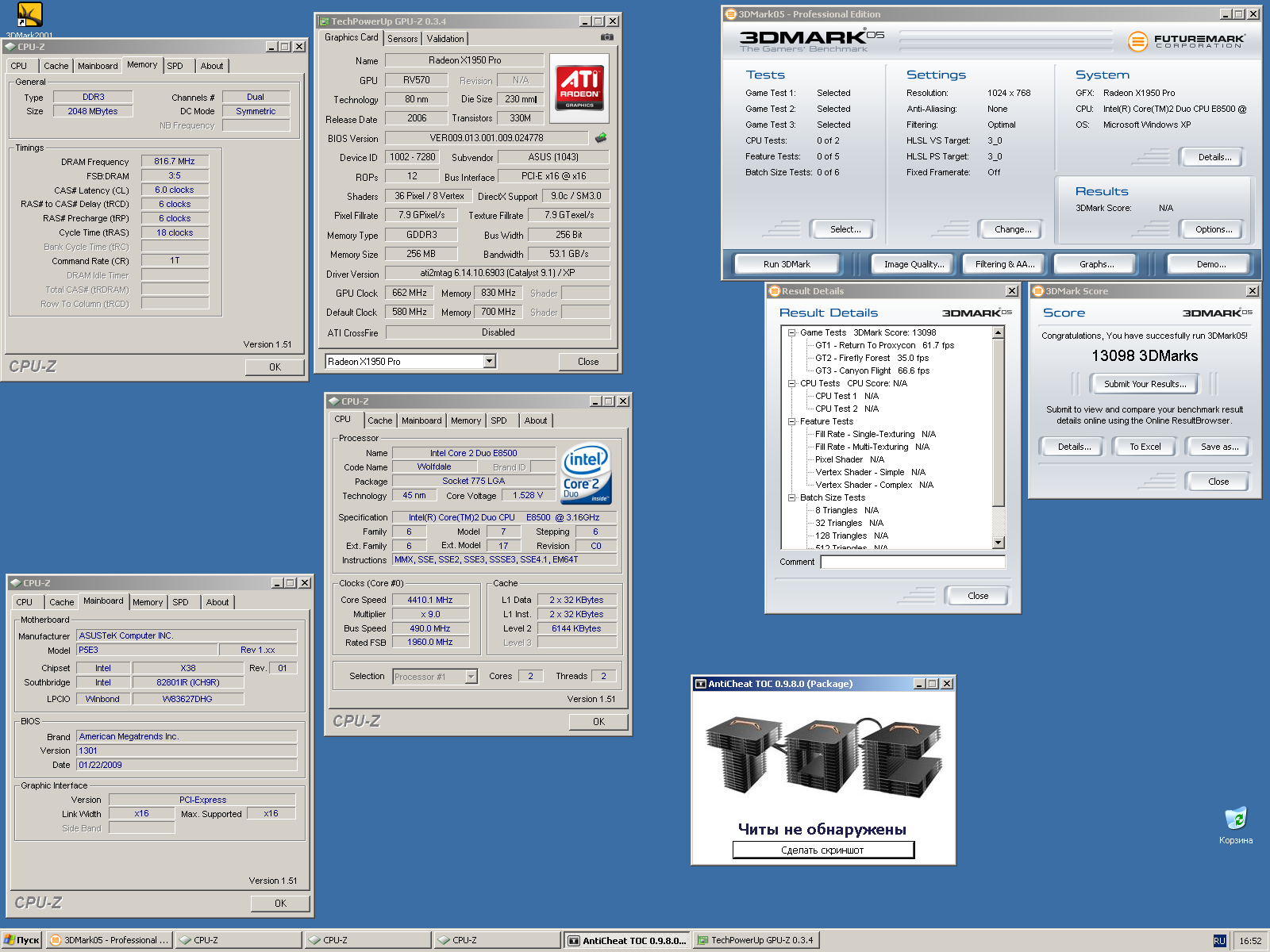Collapse the Batch Size Tests tree node
Image resolution: width=1270 pixels, height=952 pixels.
(x=791, y=497)
